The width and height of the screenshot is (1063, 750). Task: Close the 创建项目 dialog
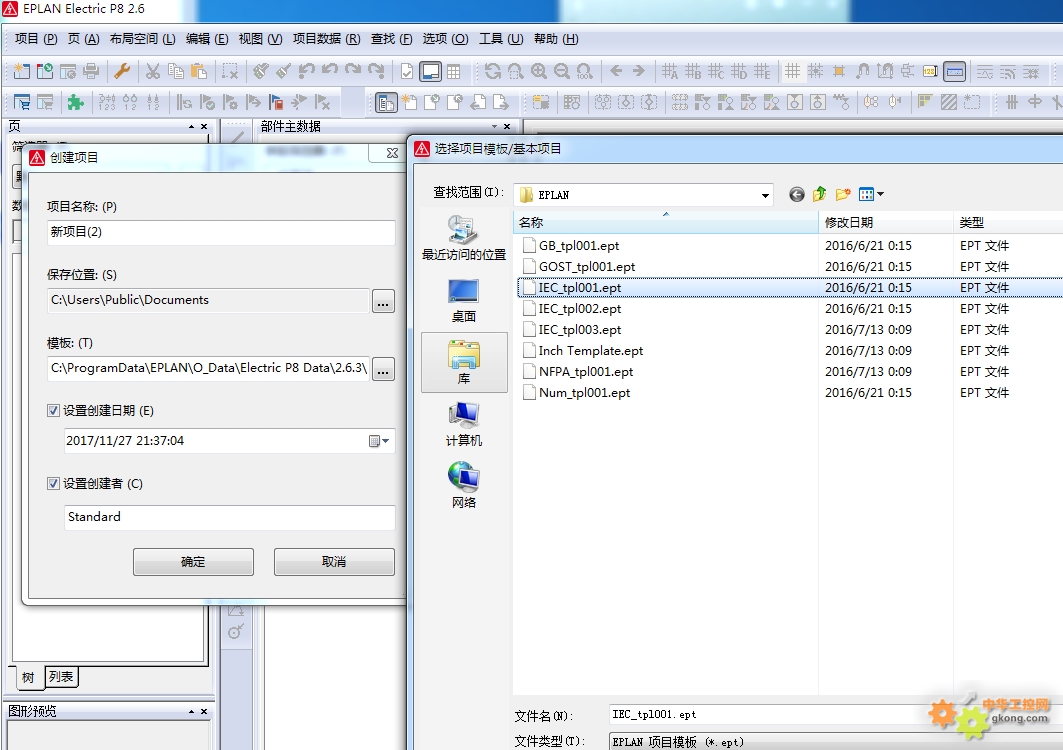[391, 153]
